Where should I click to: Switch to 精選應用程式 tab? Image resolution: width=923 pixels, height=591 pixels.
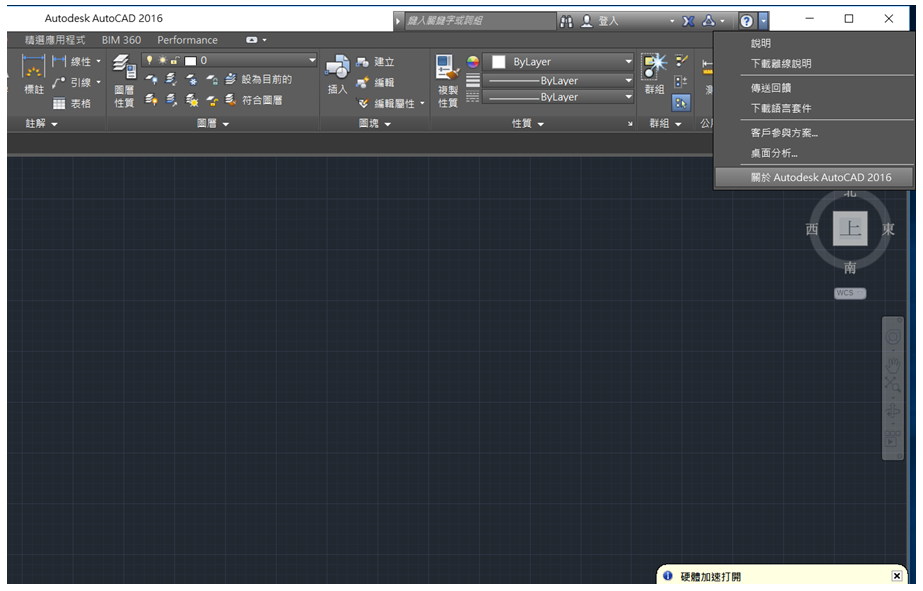tap(55, 40)
